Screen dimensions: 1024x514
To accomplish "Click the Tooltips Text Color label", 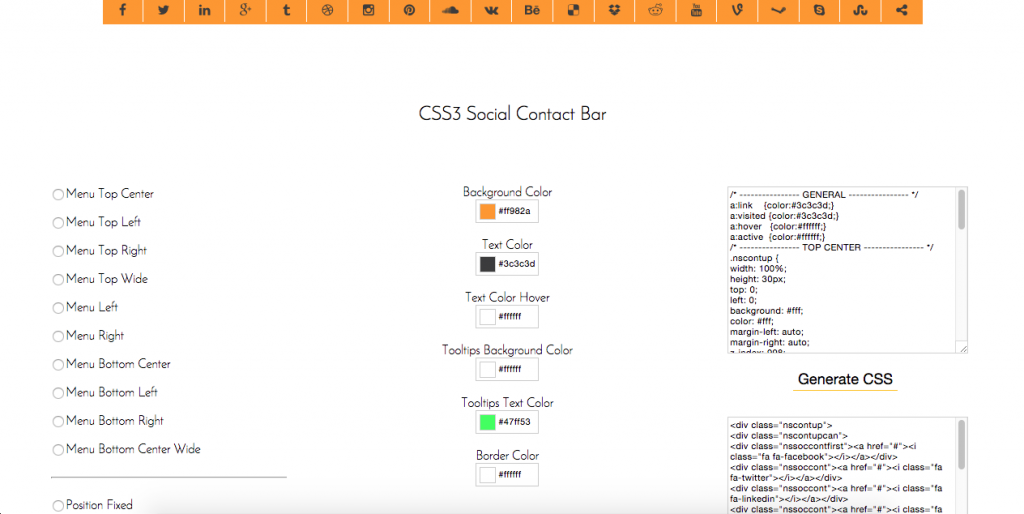I will 507,403.
